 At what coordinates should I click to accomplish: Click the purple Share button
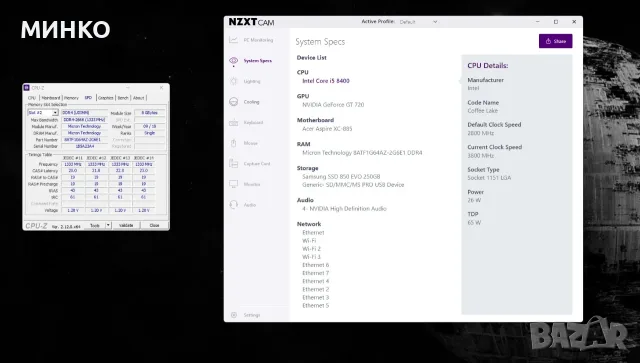(x=556, y=41)
